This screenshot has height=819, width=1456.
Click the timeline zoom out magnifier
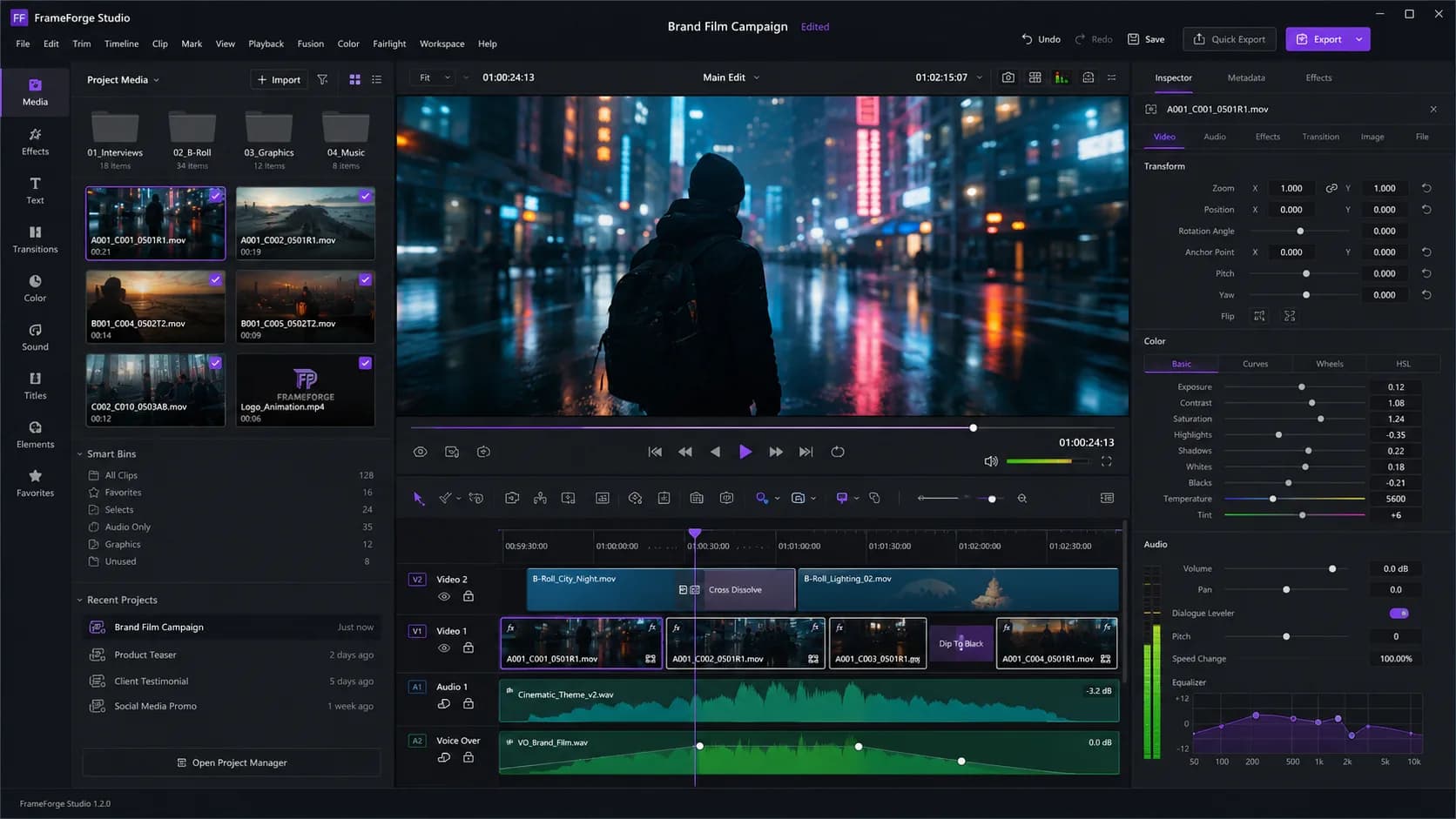(x=1022, y=498)
